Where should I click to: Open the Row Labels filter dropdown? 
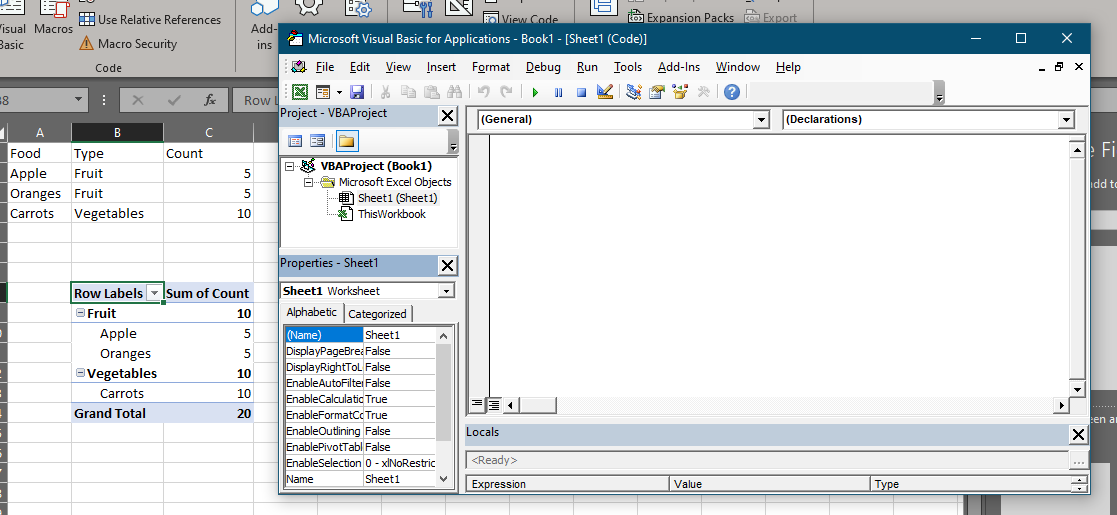click(x=154, y=293)
